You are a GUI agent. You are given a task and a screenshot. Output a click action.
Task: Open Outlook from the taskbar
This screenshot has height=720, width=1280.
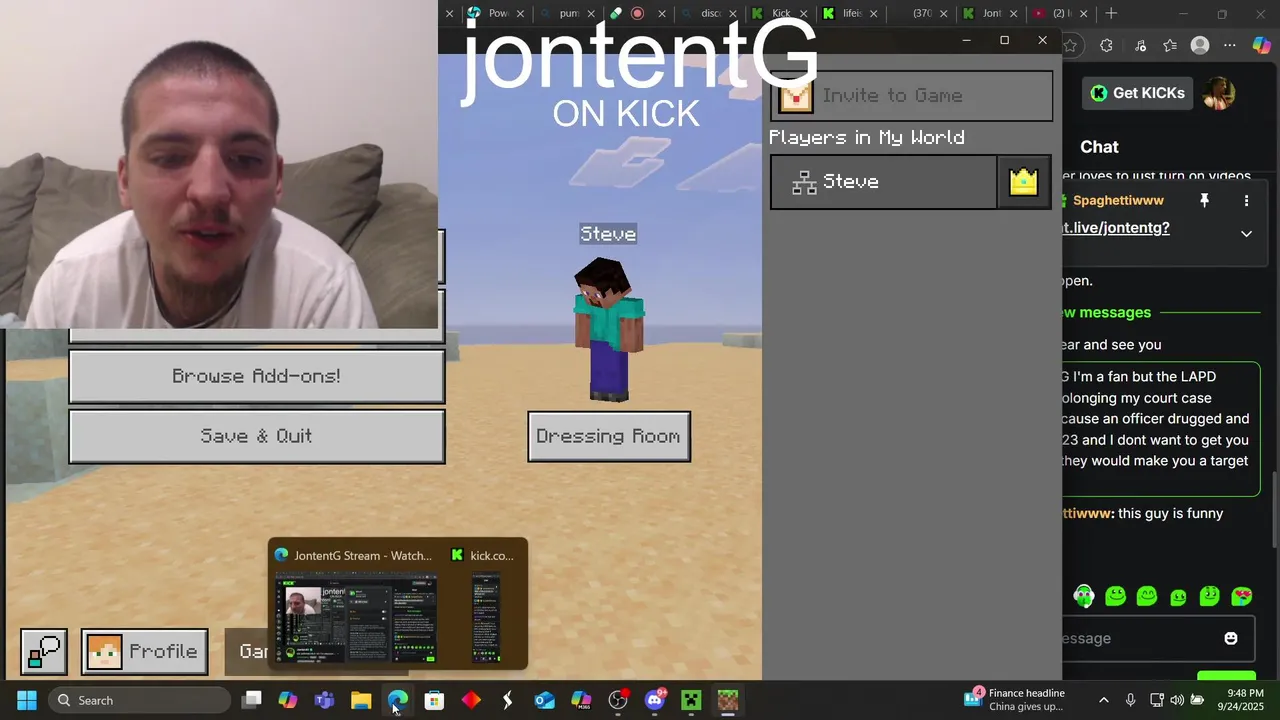tap(544, 700)
